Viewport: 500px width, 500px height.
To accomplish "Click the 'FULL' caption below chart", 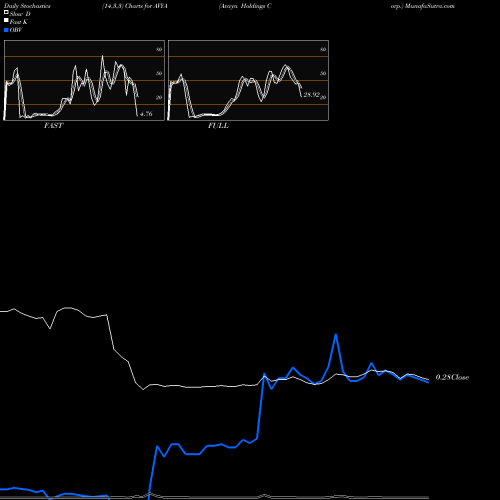I will pyautogui.click(x=218, y=126).
